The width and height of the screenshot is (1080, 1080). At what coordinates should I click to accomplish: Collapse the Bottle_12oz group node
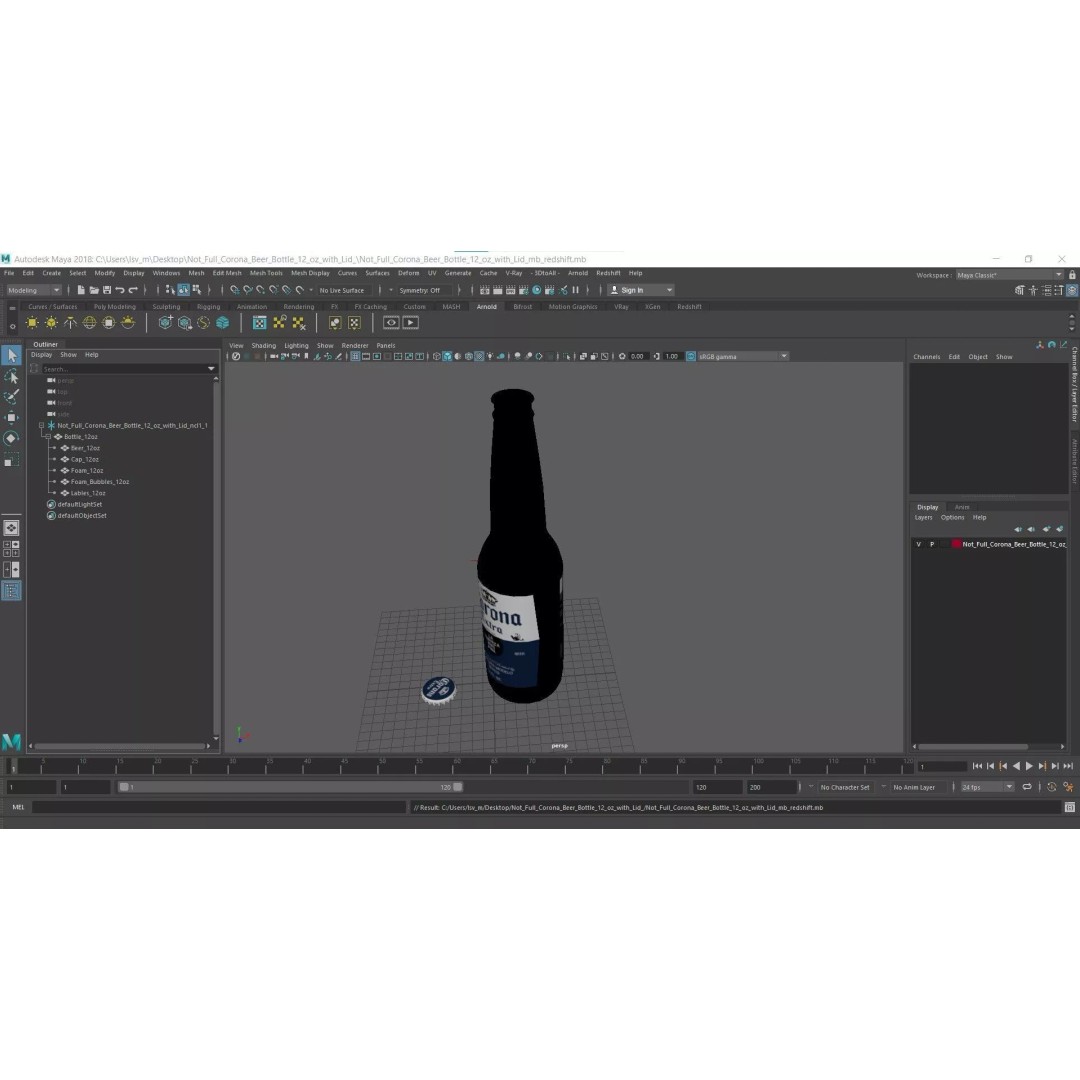point(48,437)
